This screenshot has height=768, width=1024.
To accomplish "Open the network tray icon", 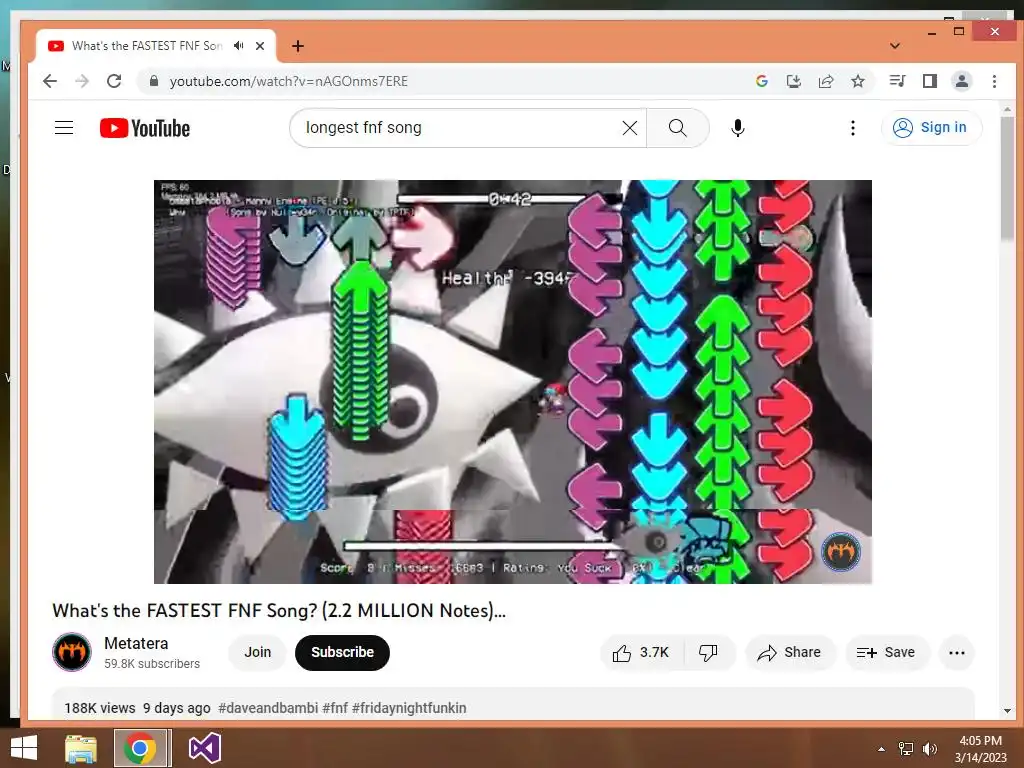I will pyautogui.click(x=906, y=749).
